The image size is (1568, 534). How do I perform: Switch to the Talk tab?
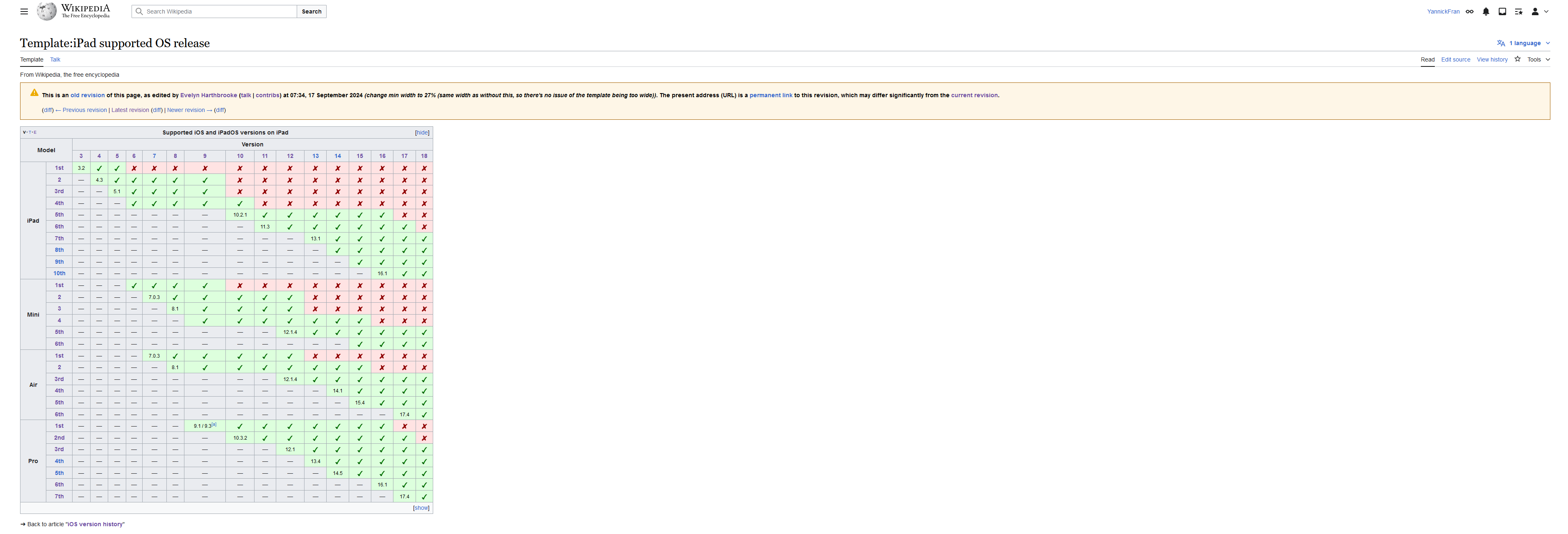(x=55, y=59)
